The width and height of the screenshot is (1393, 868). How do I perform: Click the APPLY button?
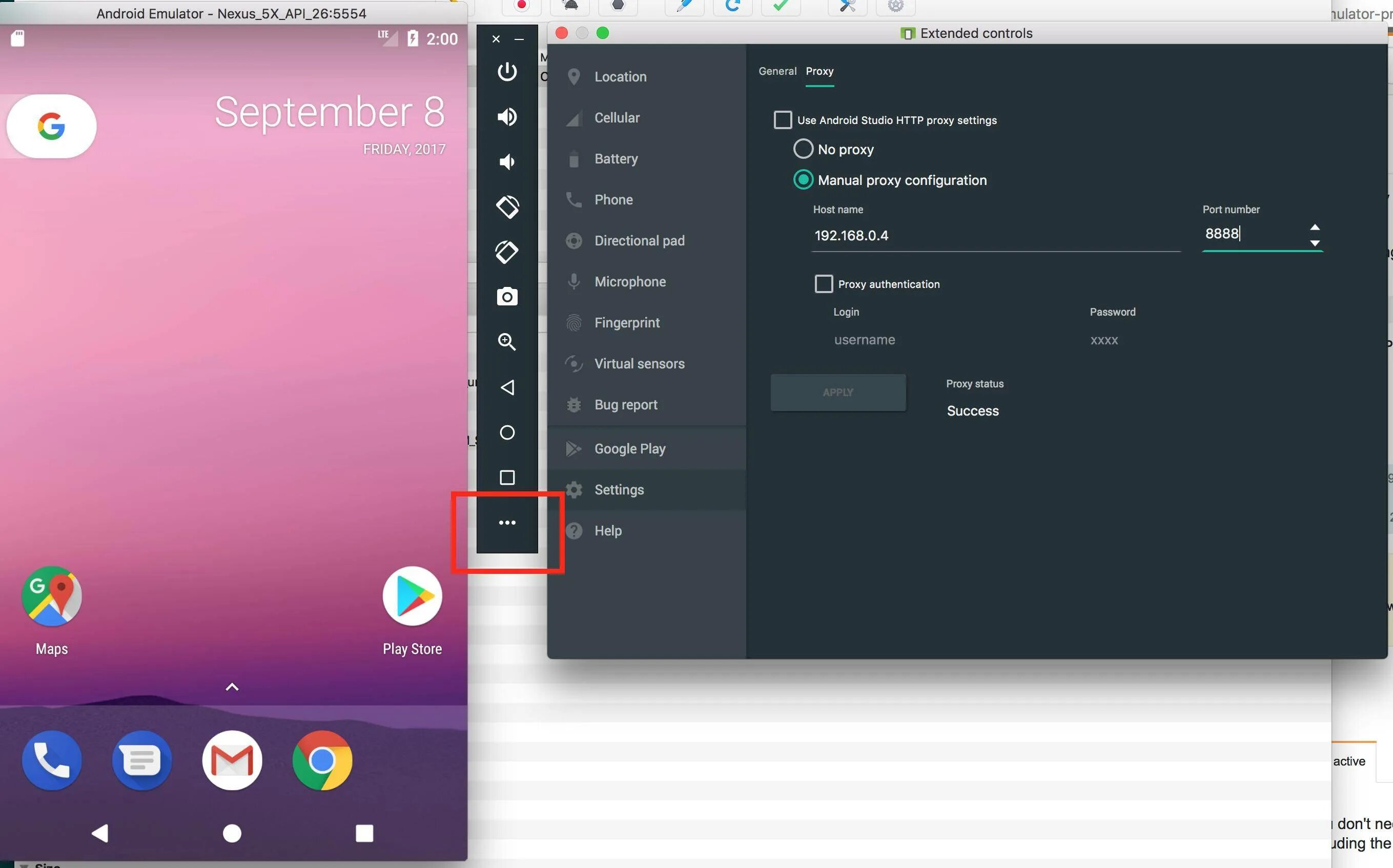pyautogui.click(x=838, y=392)
